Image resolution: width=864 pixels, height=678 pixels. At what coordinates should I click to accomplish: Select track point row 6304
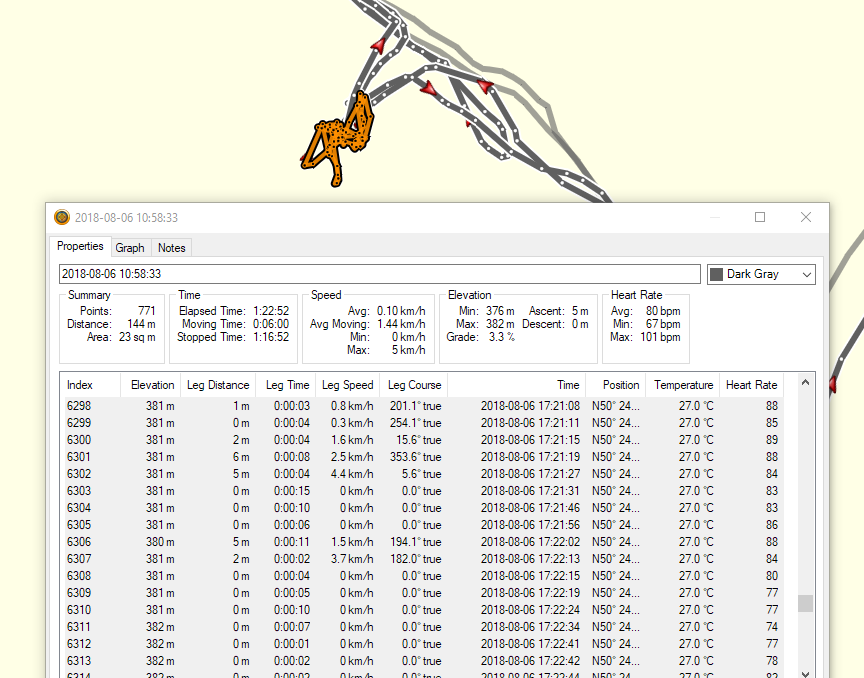click(423, 508)
